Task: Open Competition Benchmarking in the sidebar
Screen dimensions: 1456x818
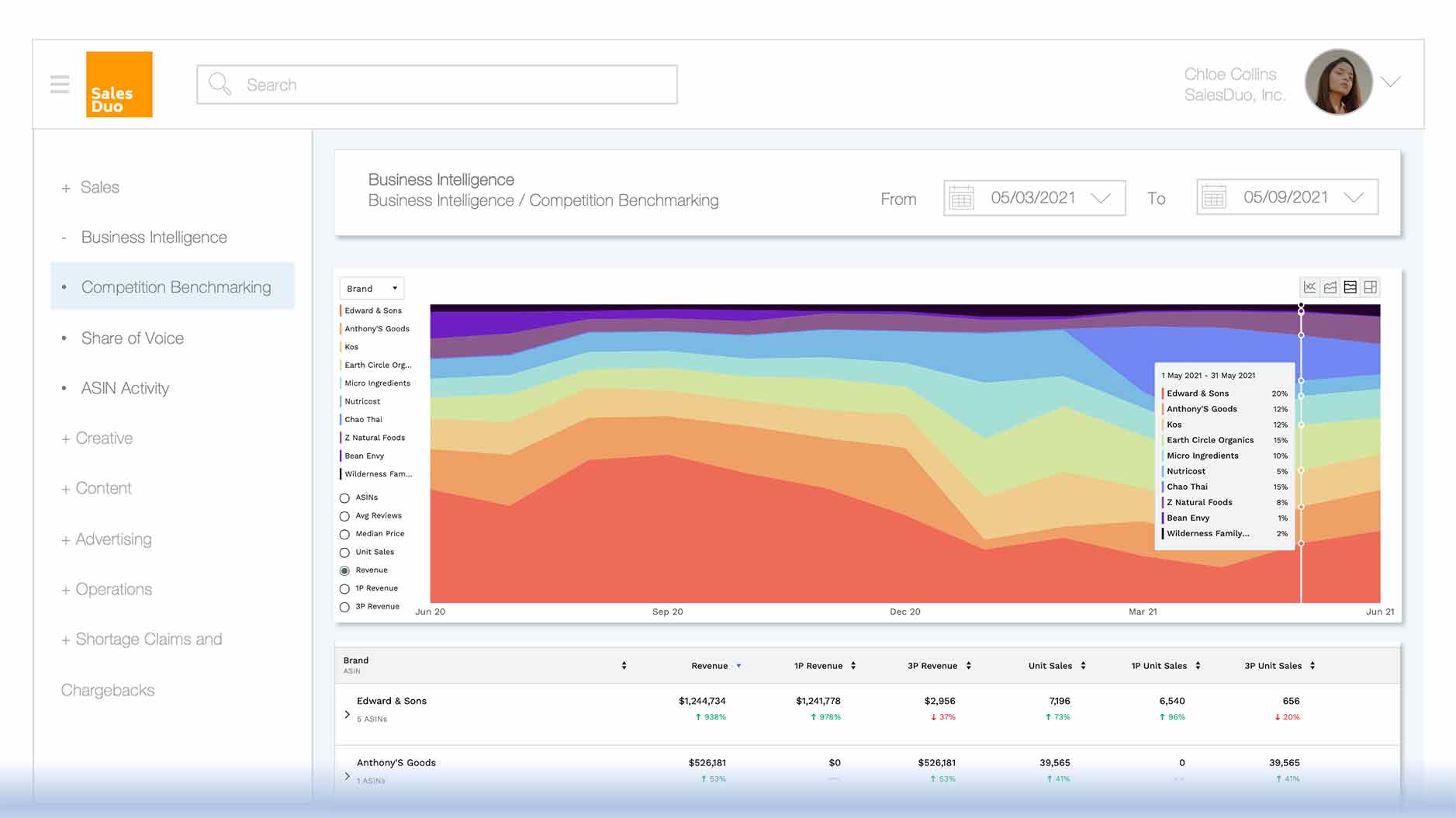Action: pos(172,286)
